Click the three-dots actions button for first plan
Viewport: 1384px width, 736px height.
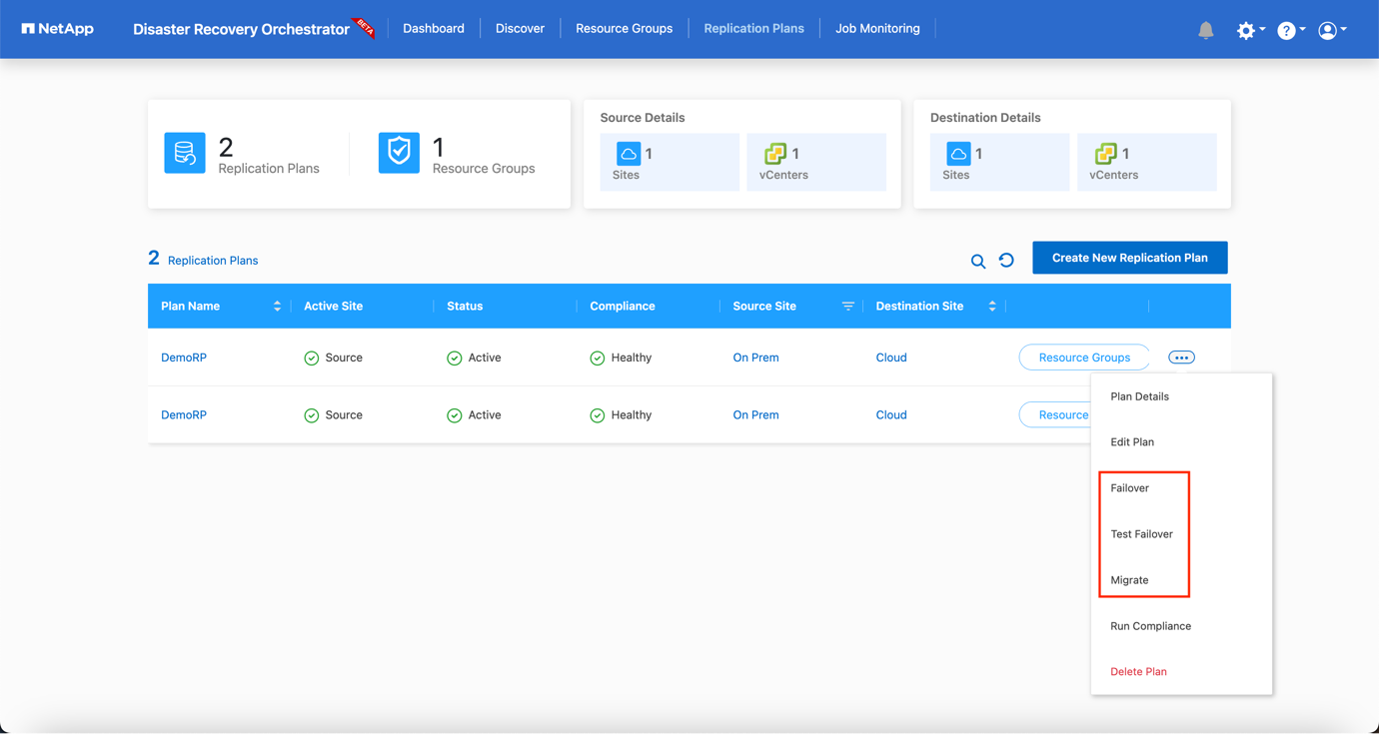[1181, 357]
